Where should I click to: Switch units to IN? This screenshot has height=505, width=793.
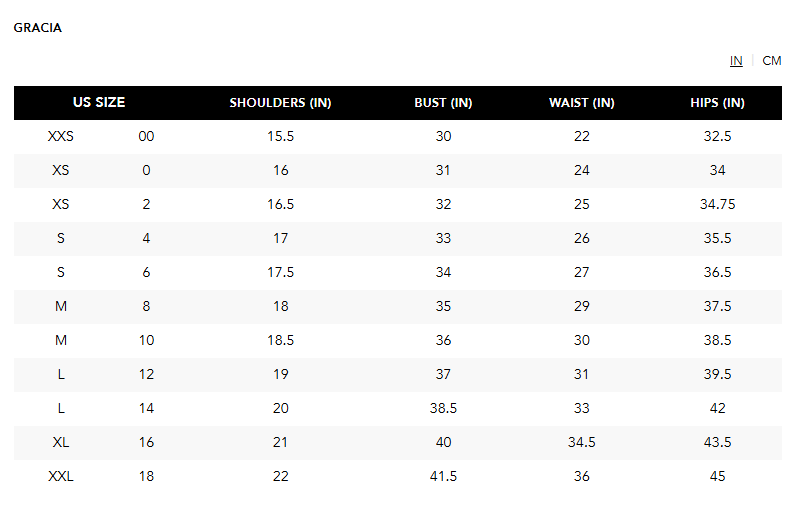[x=736, y=61]
